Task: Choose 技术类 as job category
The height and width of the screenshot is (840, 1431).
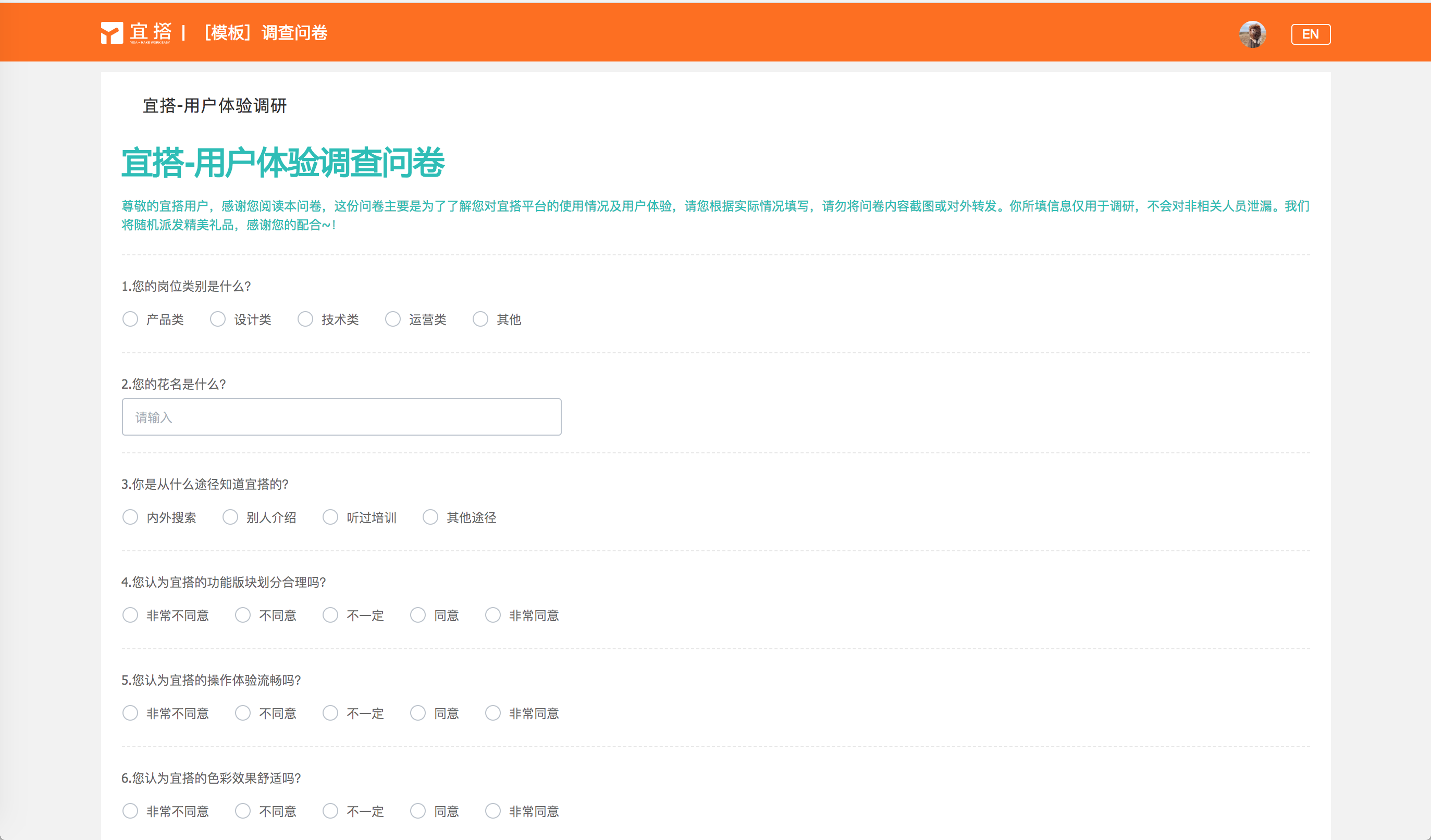Action: click(x=305, y=319)
